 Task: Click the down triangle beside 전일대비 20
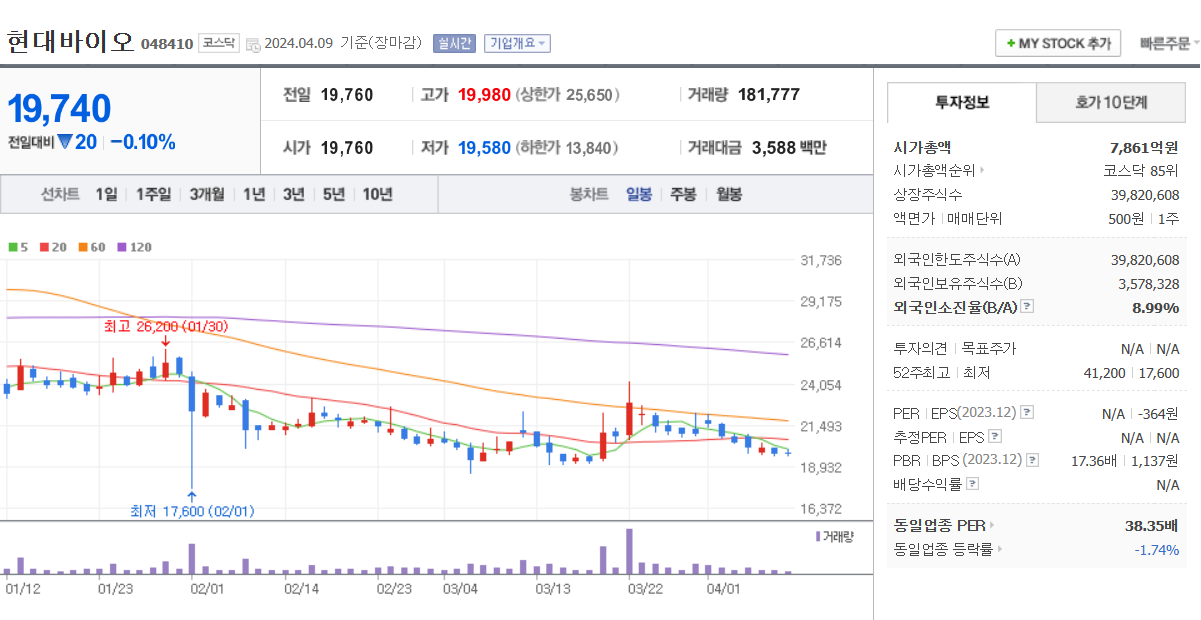65,142
